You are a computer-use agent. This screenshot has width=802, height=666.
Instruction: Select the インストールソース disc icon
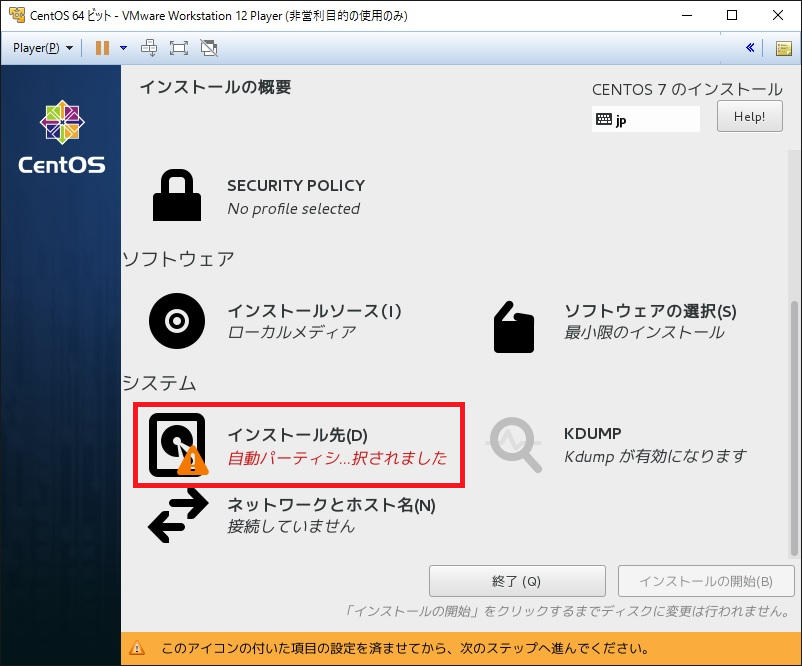click(x=176, y=322)
